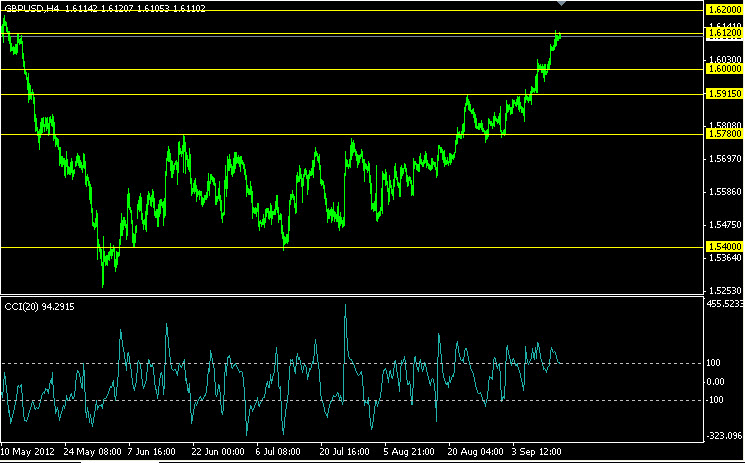Click the 3 Sep 12:00 time label
Image resolution: width=745 pixels, height=463 pixels.
tap(537, 451)
